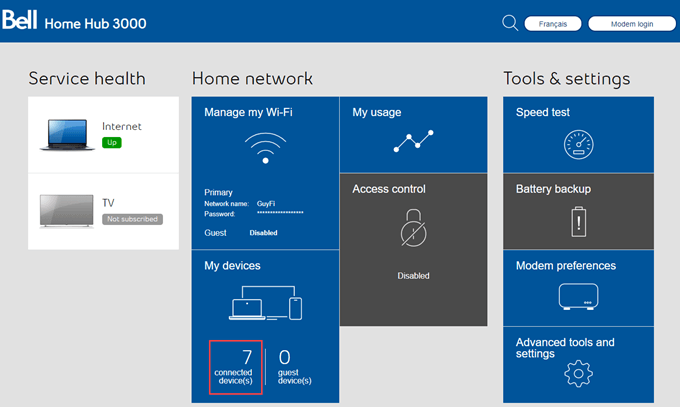Viewport: 680px width, 407px height.
Task: Open the Access control padlock icon
Action: click(x=413, y=228)
